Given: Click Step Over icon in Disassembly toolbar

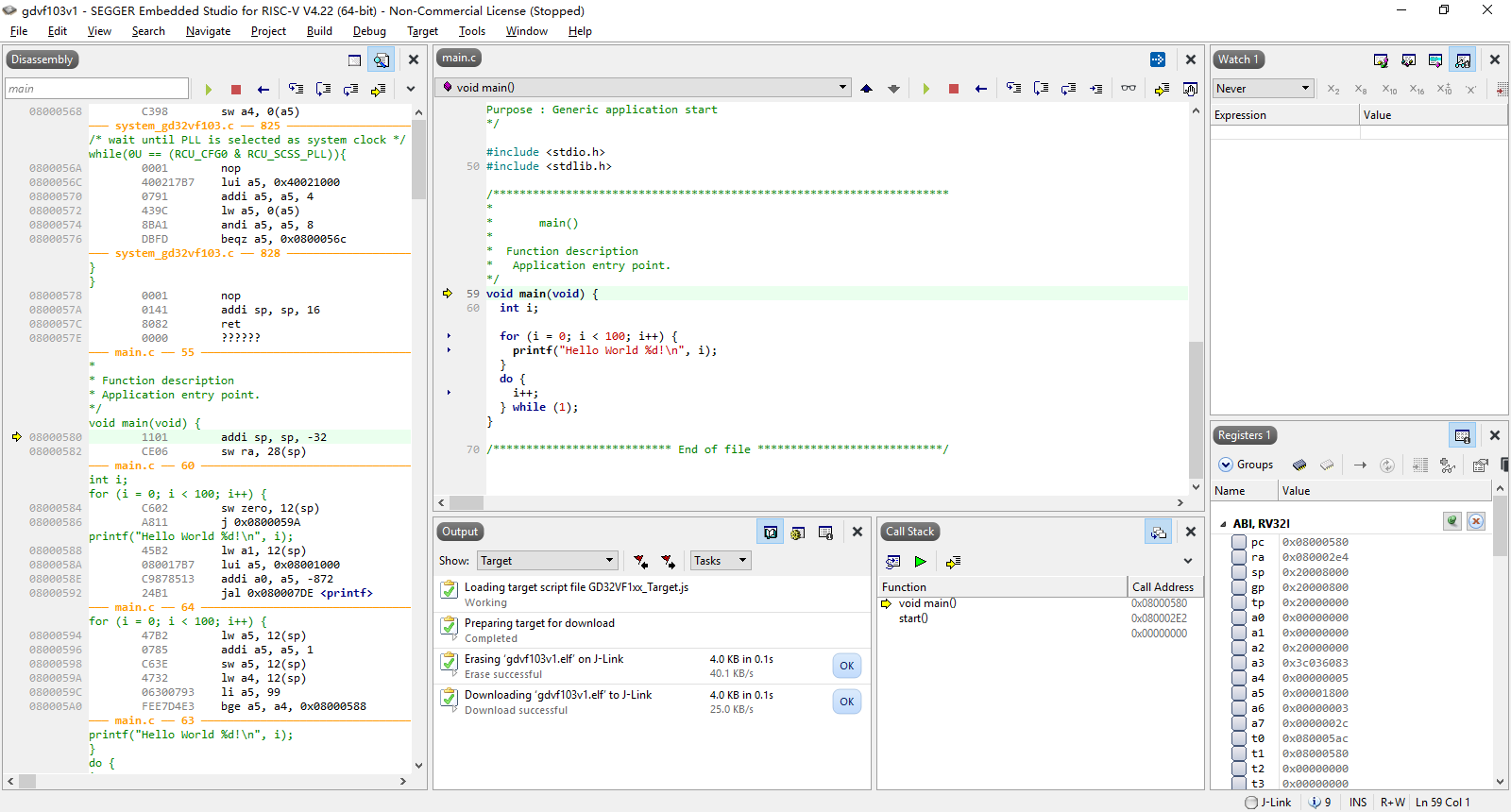Looking at the screenshot, I should click(x=323, y=89).
